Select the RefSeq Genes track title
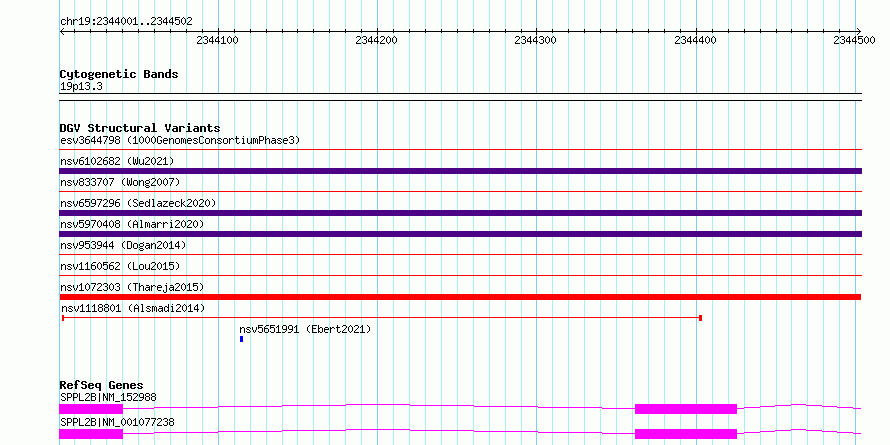Viewport: 890px width, 445px height. [101, 386]
